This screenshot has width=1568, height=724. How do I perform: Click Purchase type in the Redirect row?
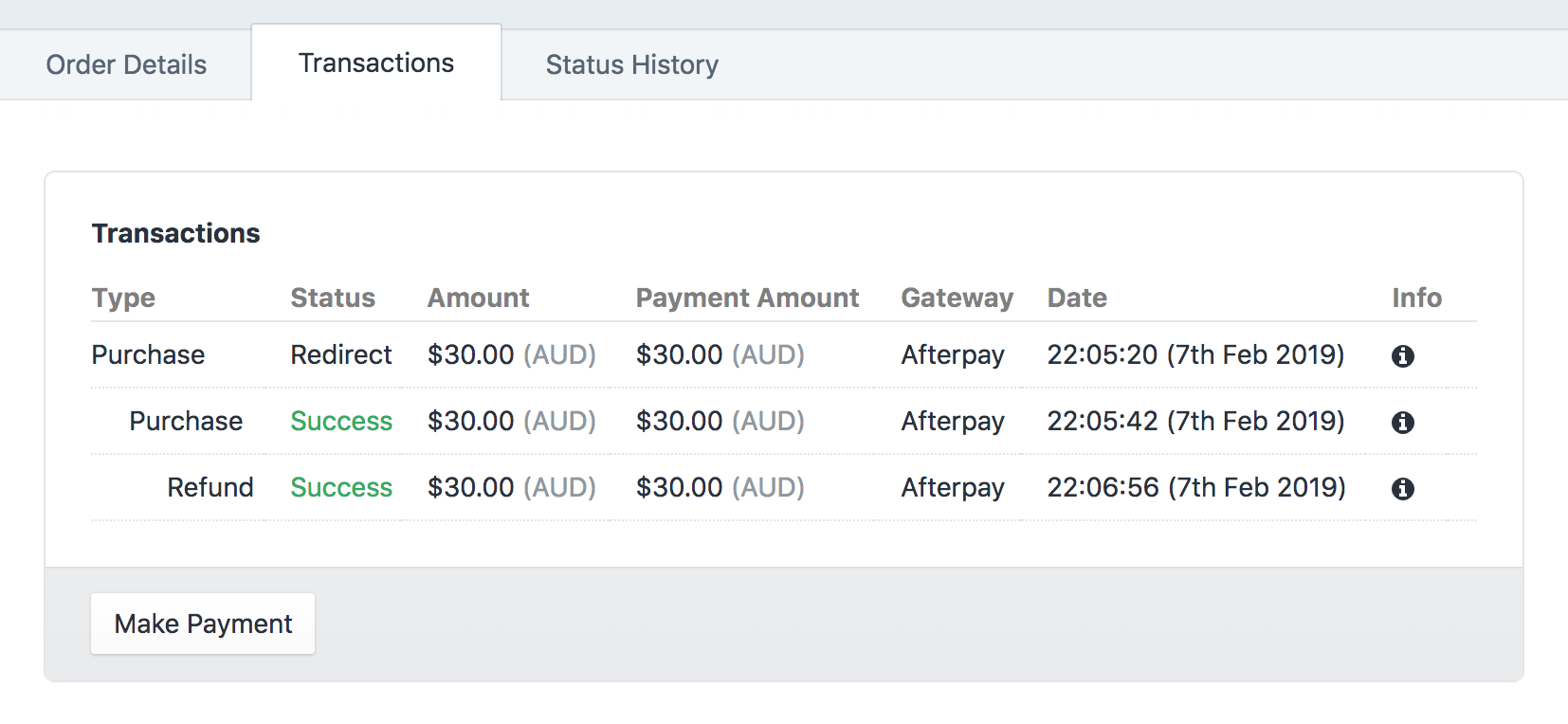(x=148, y=354)
